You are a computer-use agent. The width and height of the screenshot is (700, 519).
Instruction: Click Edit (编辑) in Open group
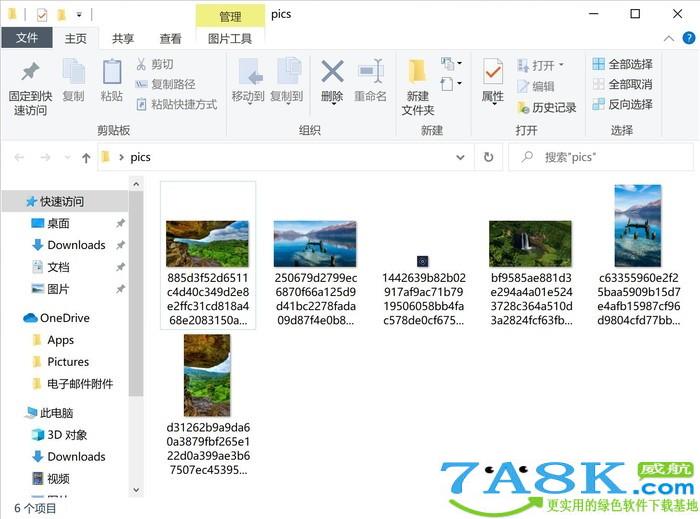pos(536,86)
